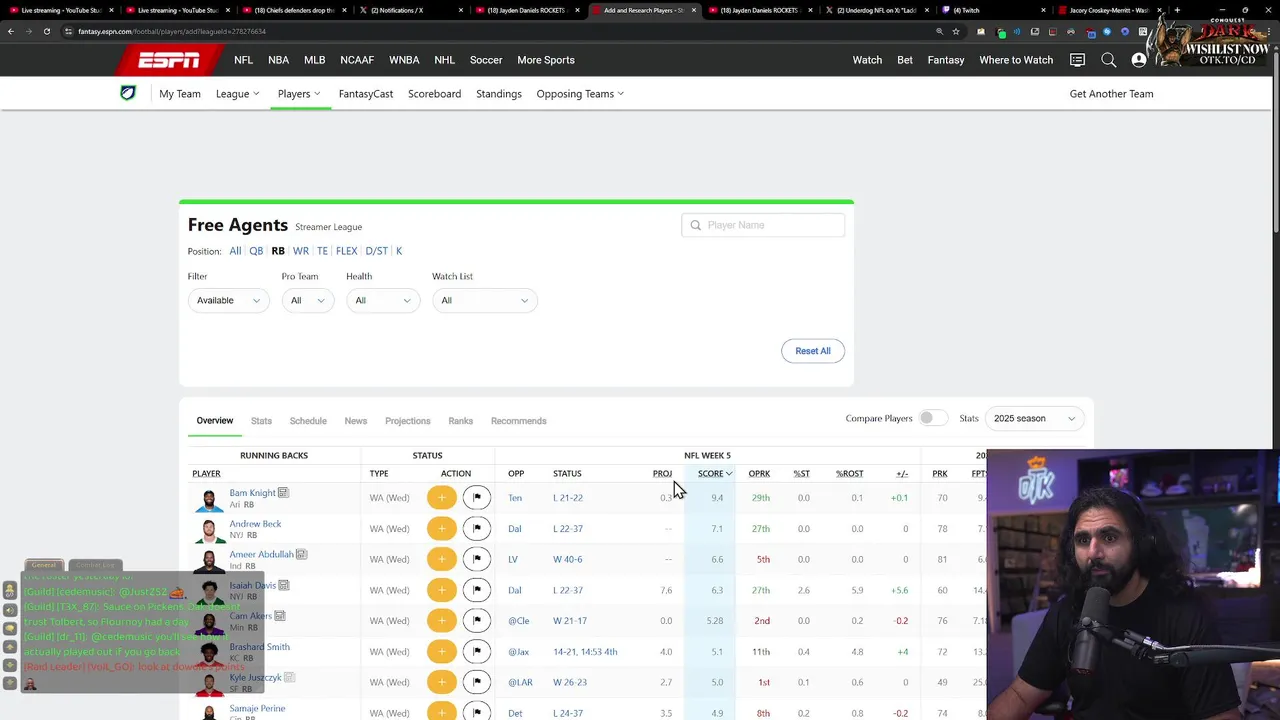1280x720 pixels.
Task: Flag Andrew Beck to the watch list
Action: [x=477, y=528]
